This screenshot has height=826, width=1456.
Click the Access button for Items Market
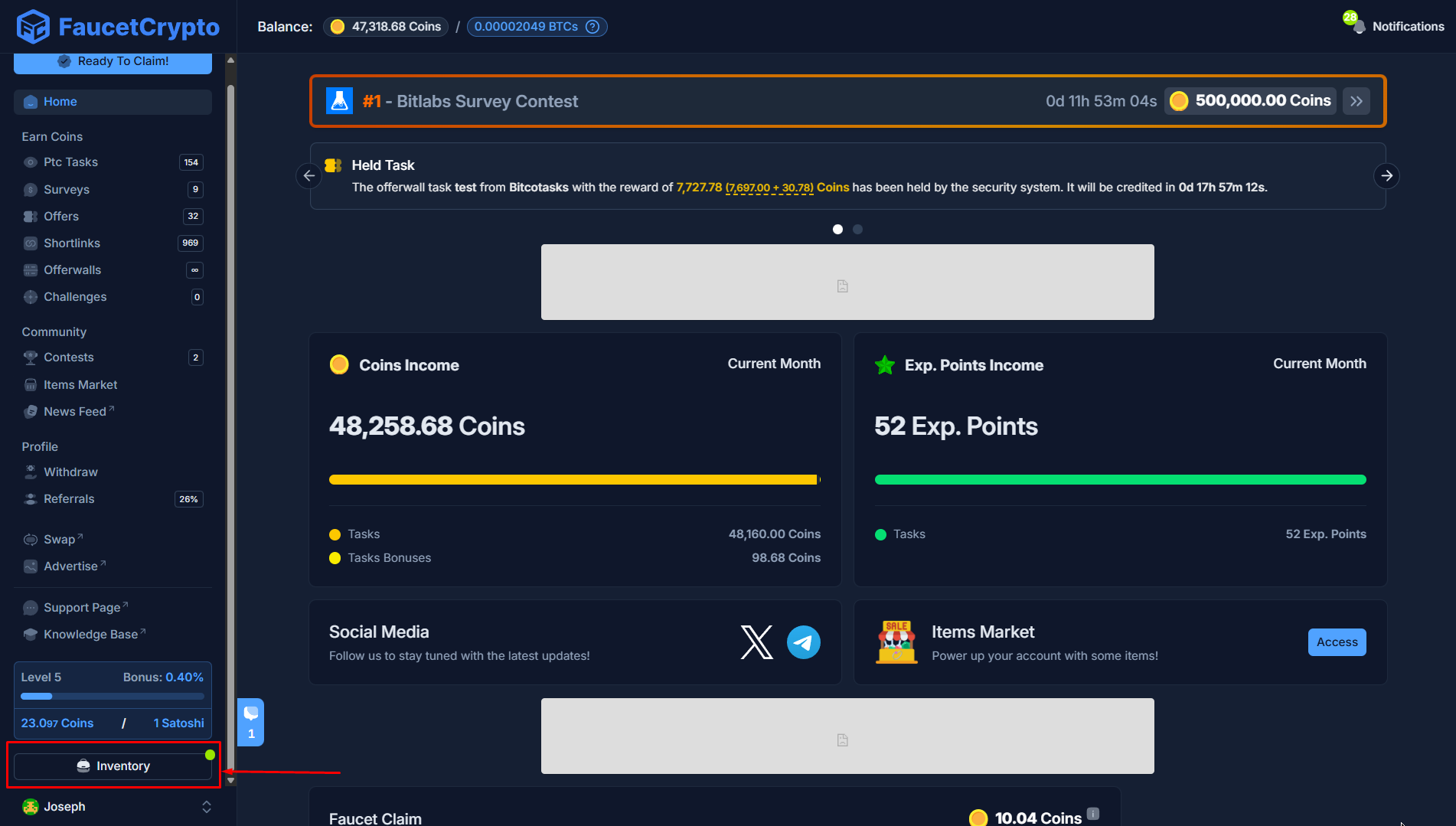1337,642
